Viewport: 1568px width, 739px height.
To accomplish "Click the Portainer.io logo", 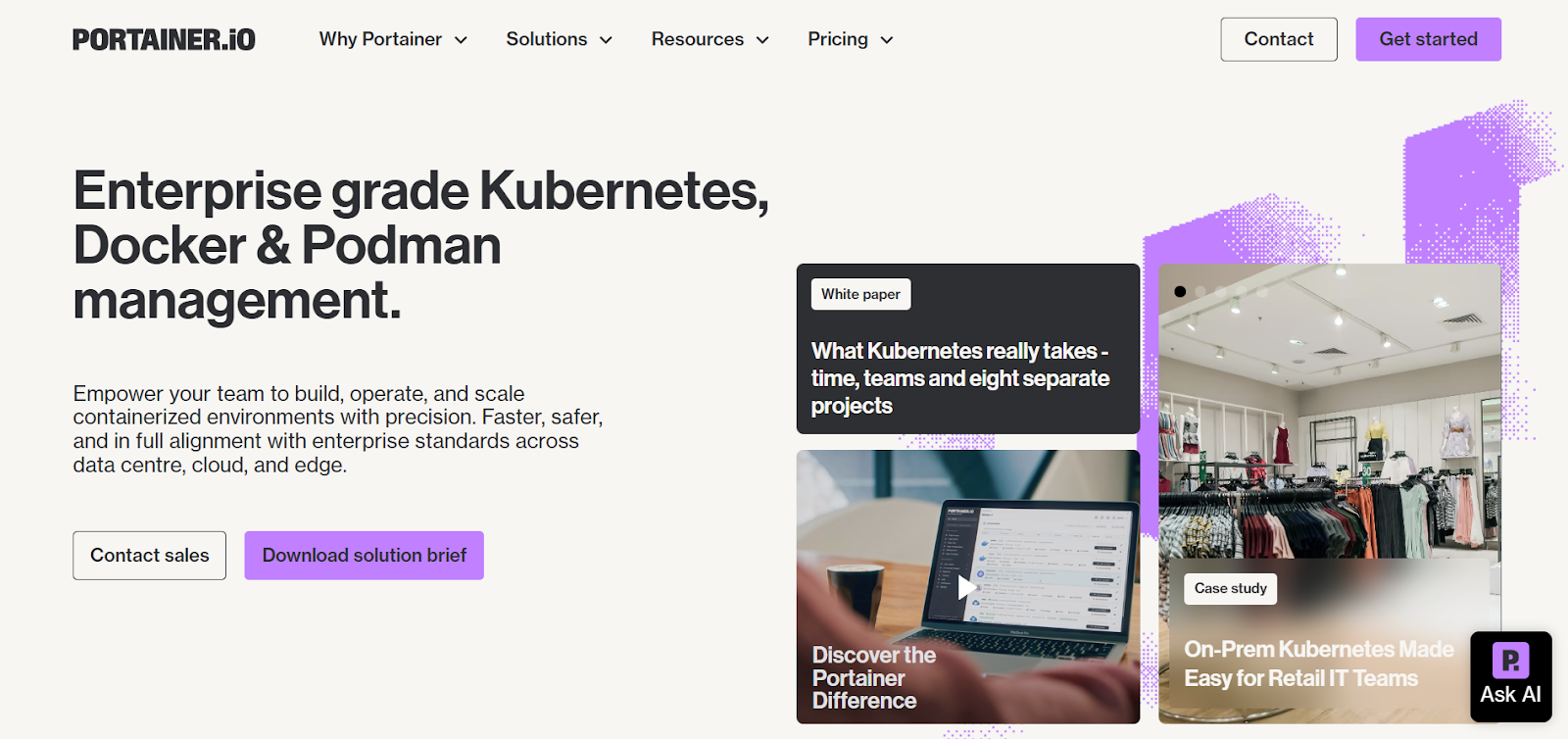I will pyautogui.click(x=164, y=39).
